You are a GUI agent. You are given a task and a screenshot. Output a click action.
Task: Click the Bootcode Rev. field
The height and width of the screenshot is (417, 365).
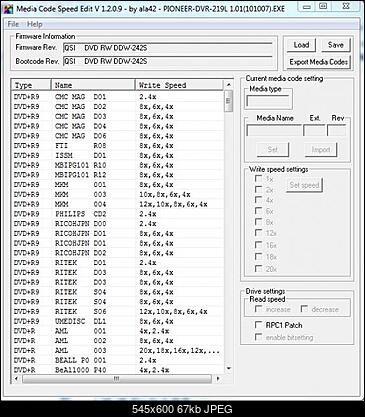(168, 61)
